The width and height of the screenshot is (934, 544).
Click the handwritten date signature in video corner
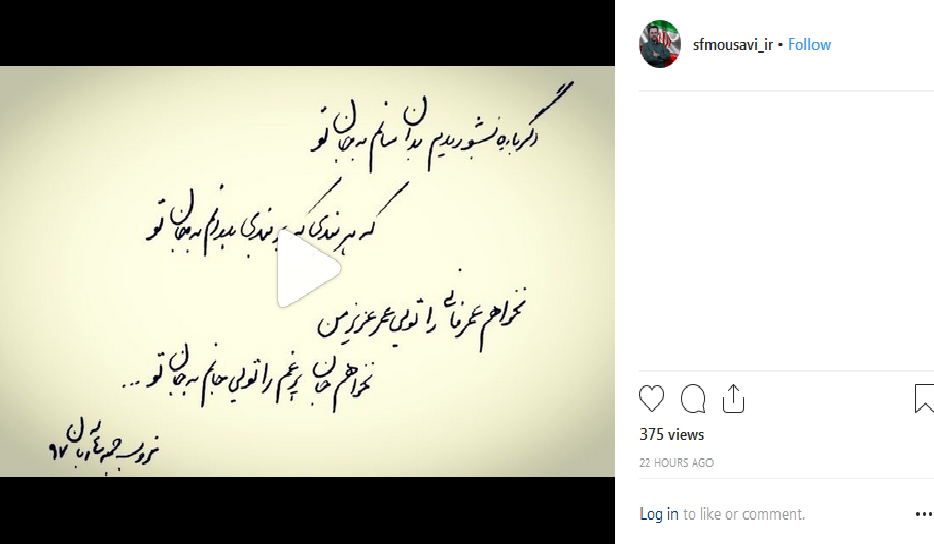pos(104,445)
